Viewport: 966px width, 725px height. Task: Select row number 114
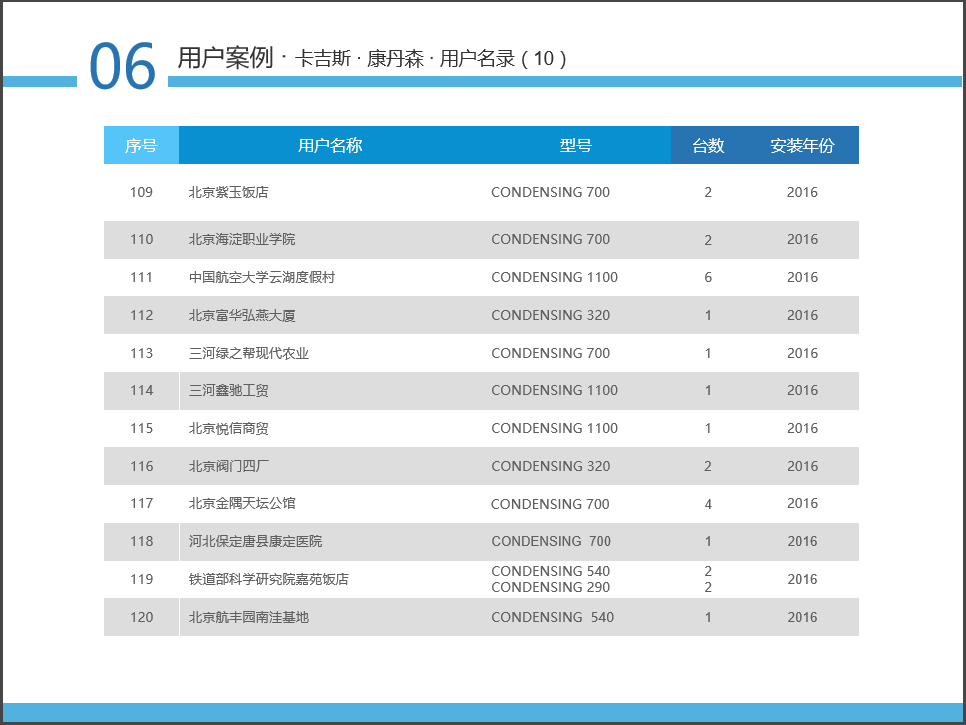[141, 390]
